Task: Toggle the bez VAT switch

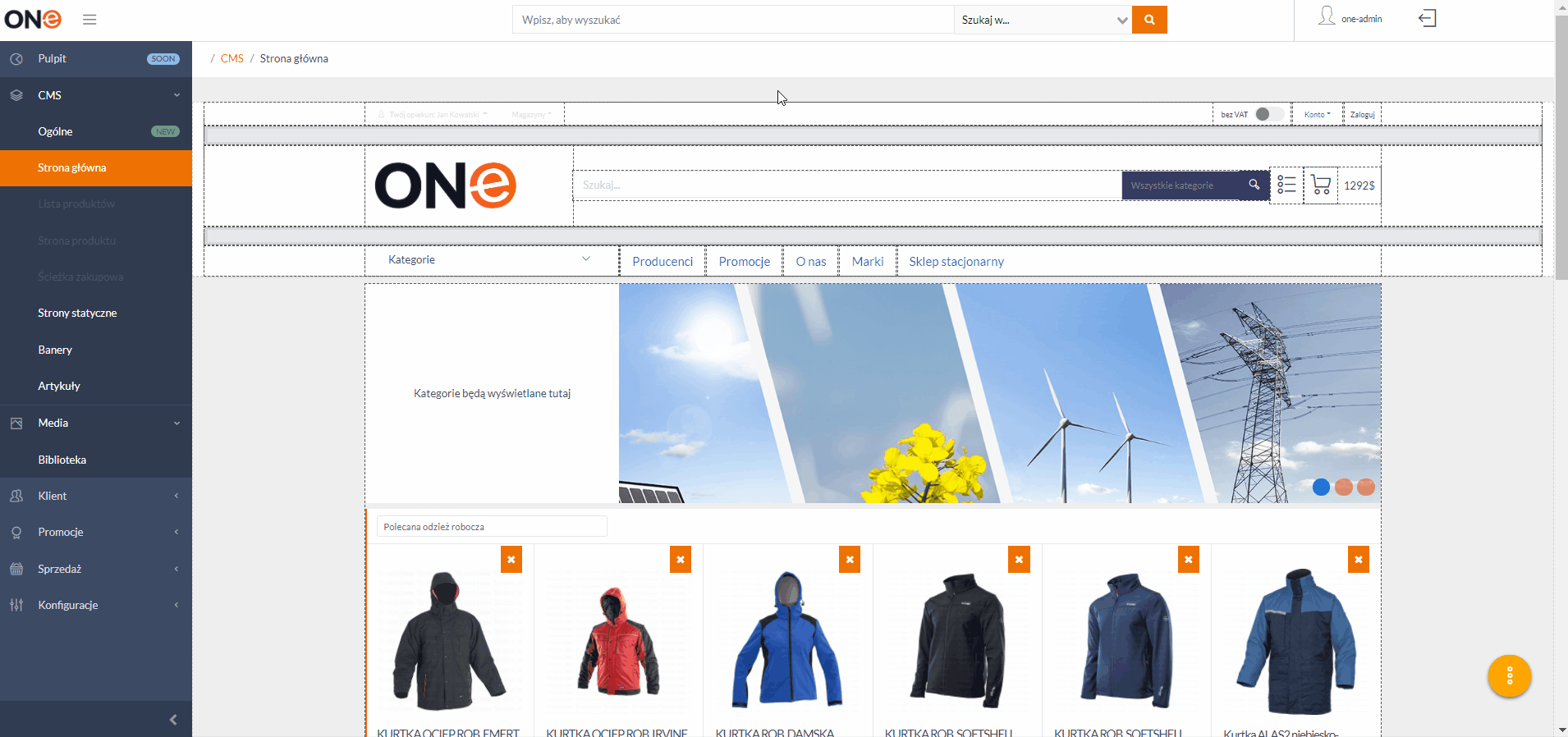Action: tap(1268, 114)
